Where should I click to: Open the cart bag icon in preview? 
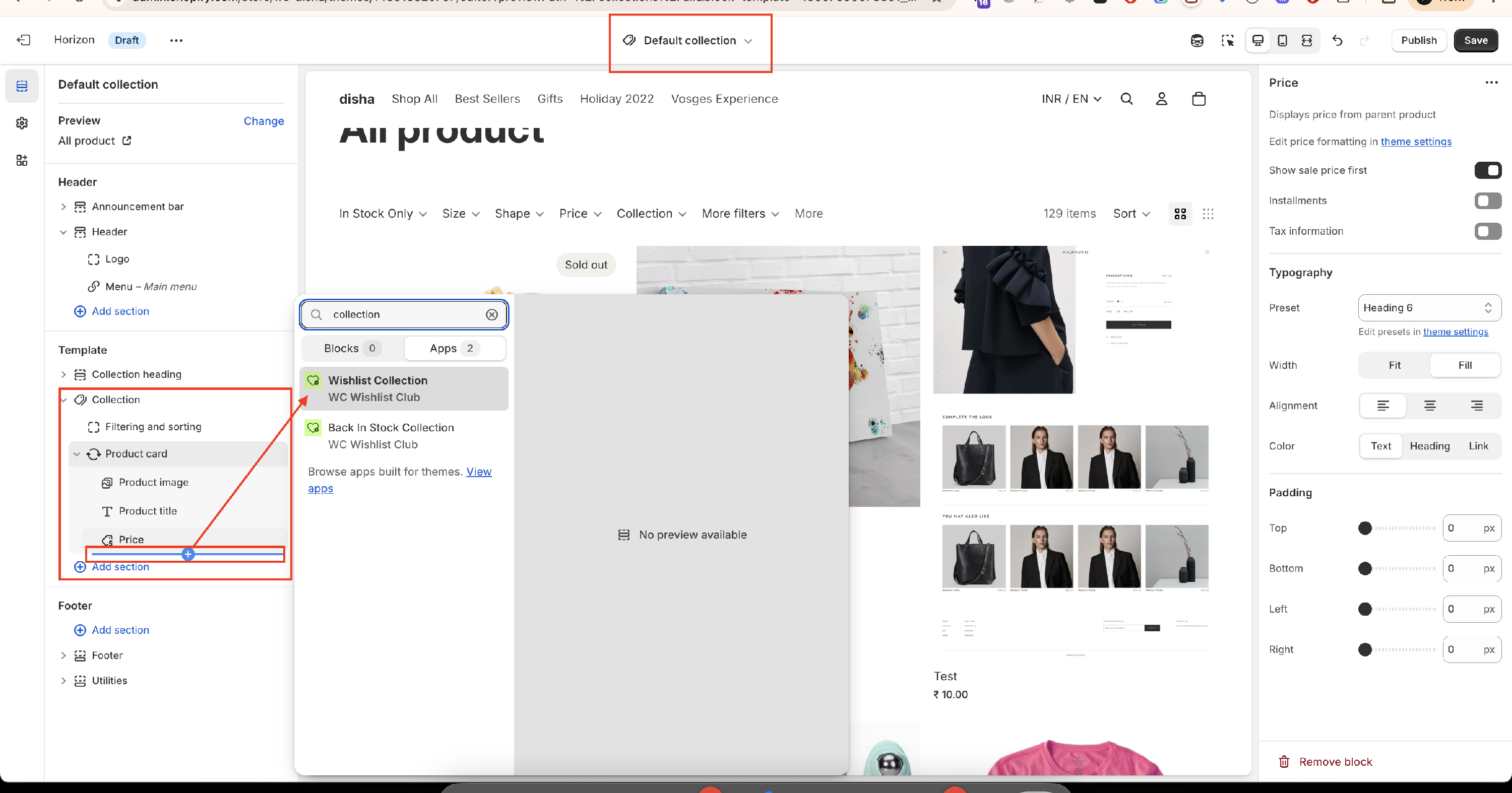point(1199,99)
